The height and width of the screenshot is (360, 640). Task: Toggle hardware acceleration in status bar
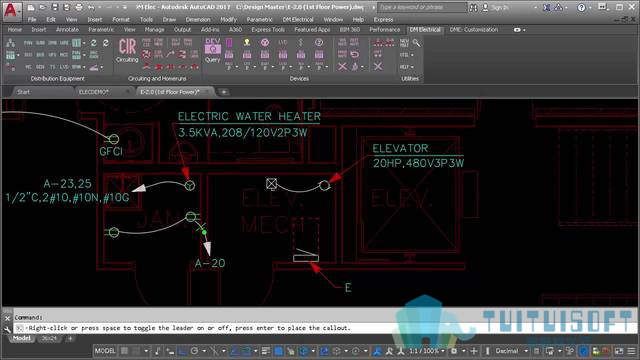(584, 351)
